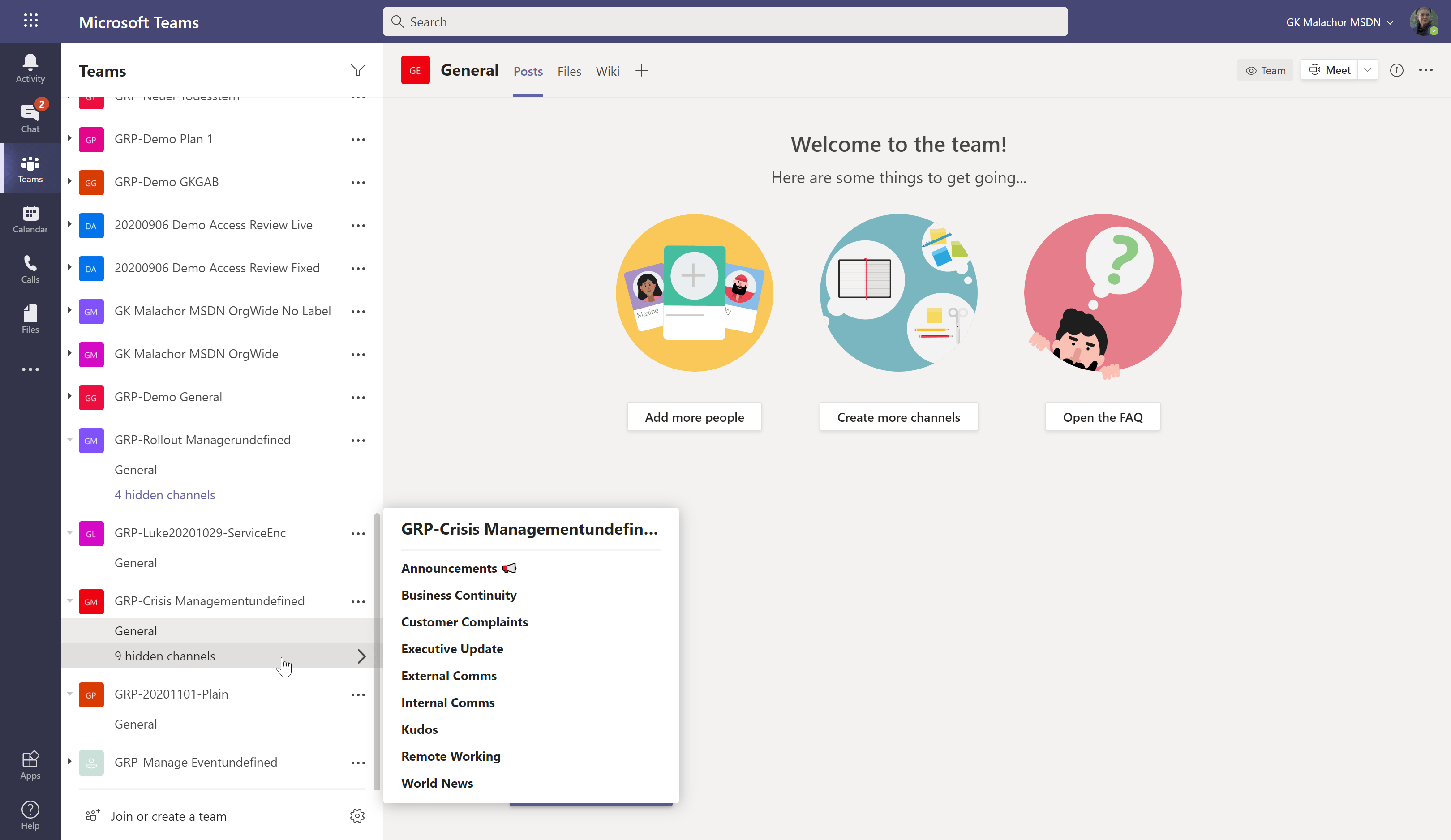Click the Team visibility button
Screen dimensions: 1451x840
coord(1265,70)
